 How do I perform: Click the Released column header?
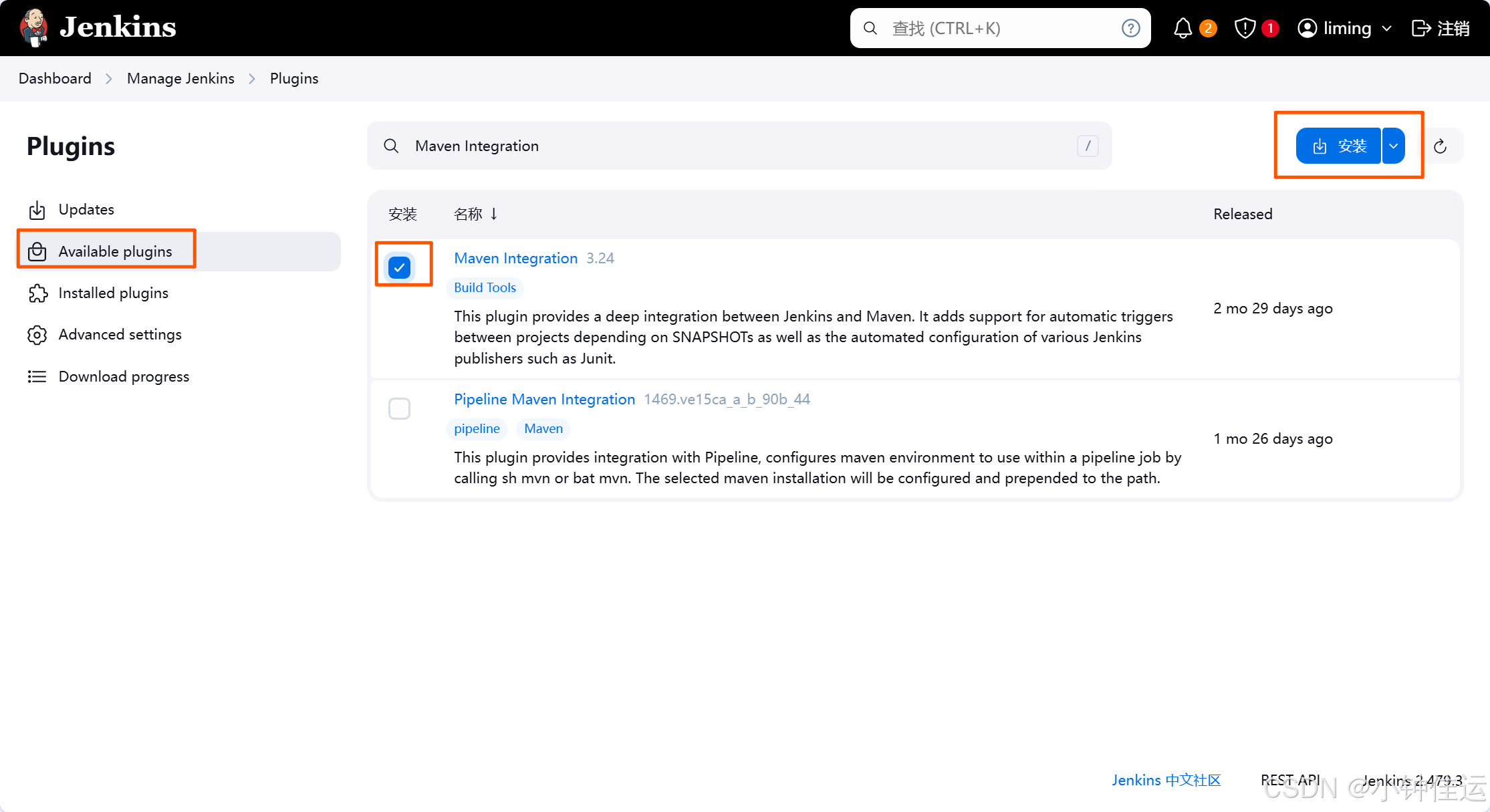coord(1243,214)
